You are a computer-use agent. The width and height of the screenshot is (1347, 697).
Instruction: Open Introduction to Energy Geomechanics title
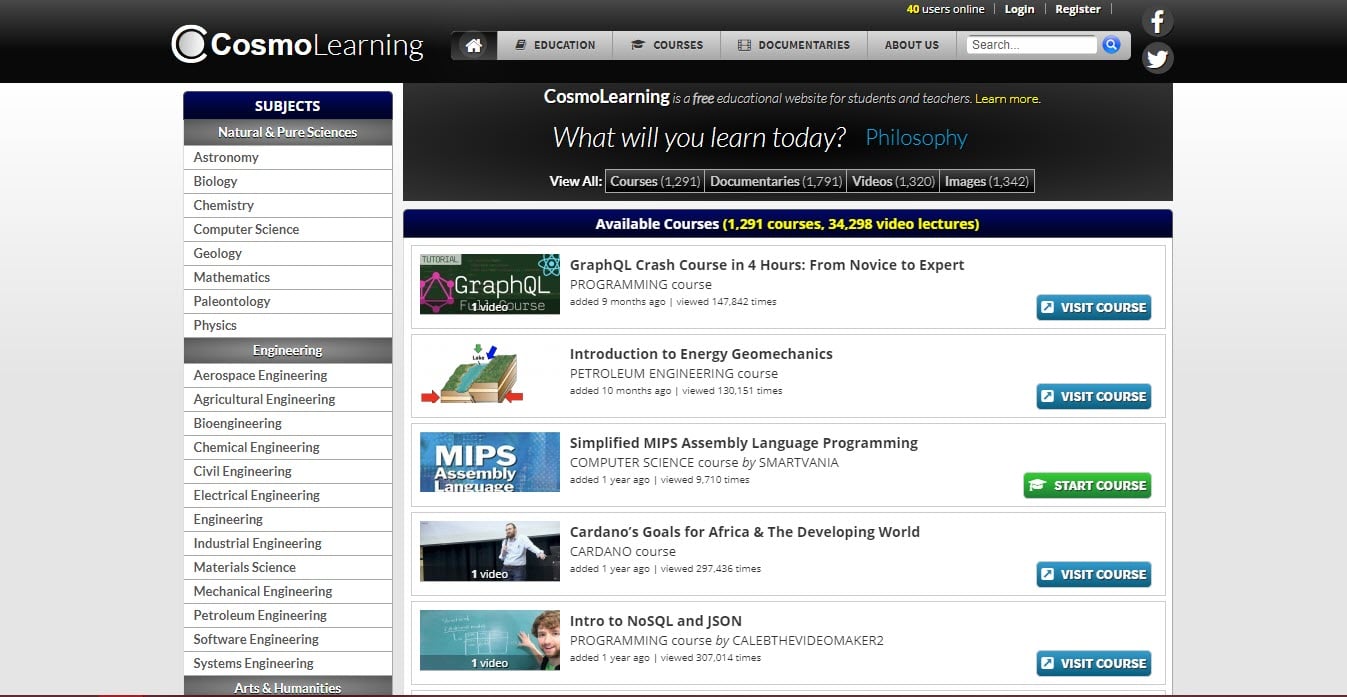click(701, 354)
